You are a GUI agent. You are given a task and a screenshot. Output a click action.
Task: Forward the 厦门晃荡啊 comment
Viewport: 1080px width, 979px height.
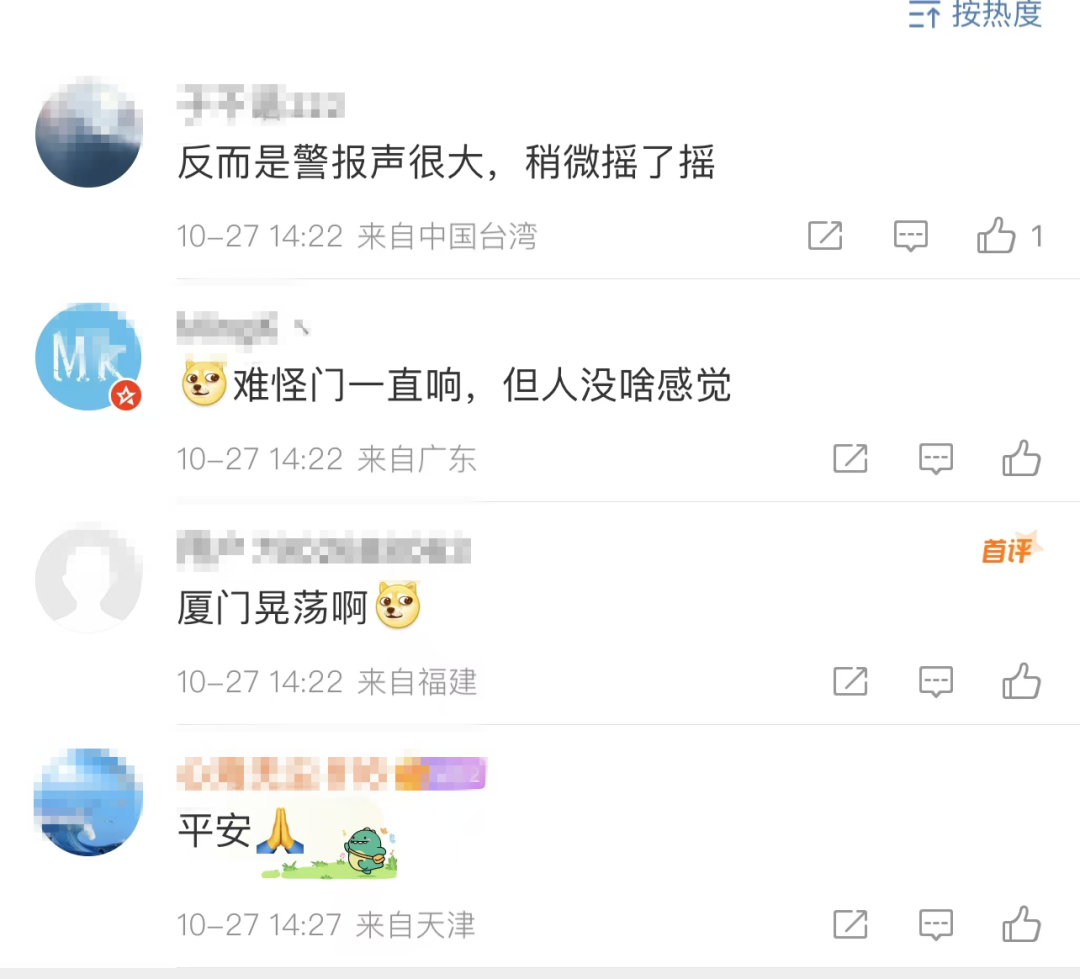tap(851, 681)
